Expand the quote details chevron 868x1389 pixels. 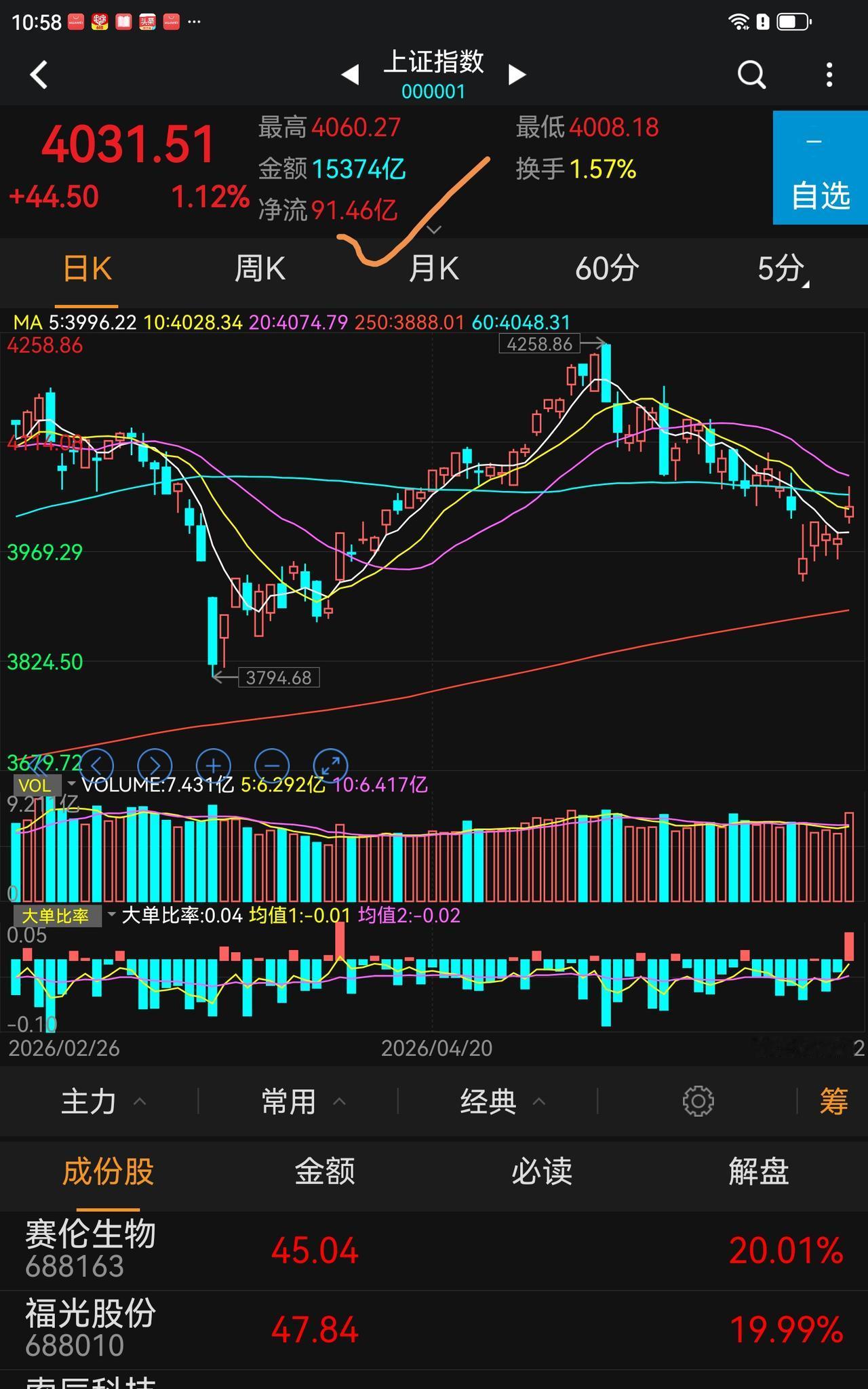pos(434,230)
